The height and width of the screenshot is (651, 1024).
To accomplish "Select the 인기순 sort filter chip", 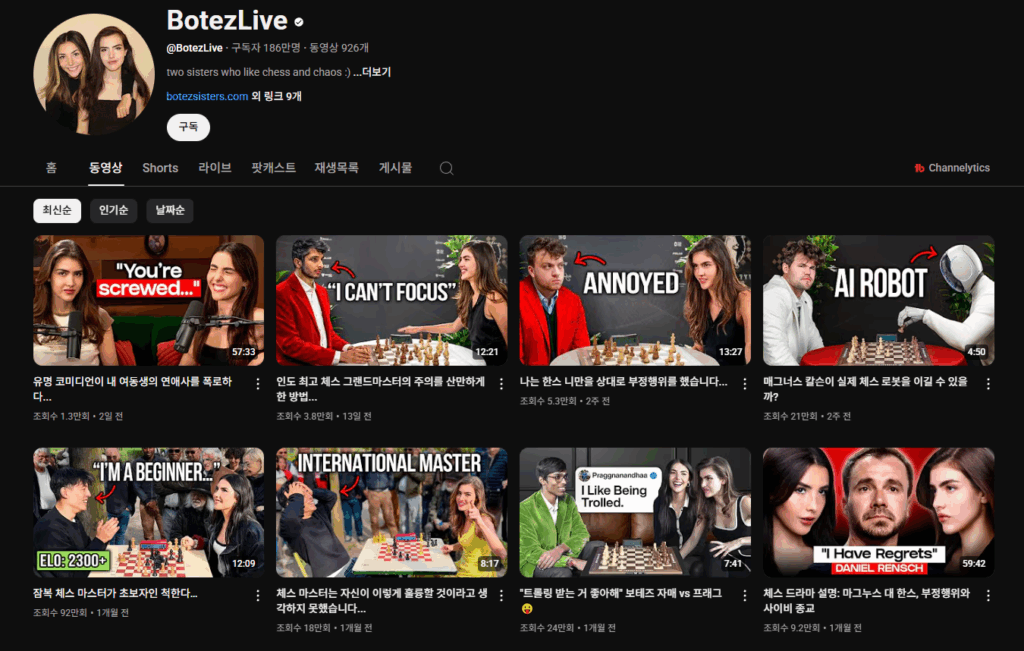I will pyautogui.click(x=112, y=211).
